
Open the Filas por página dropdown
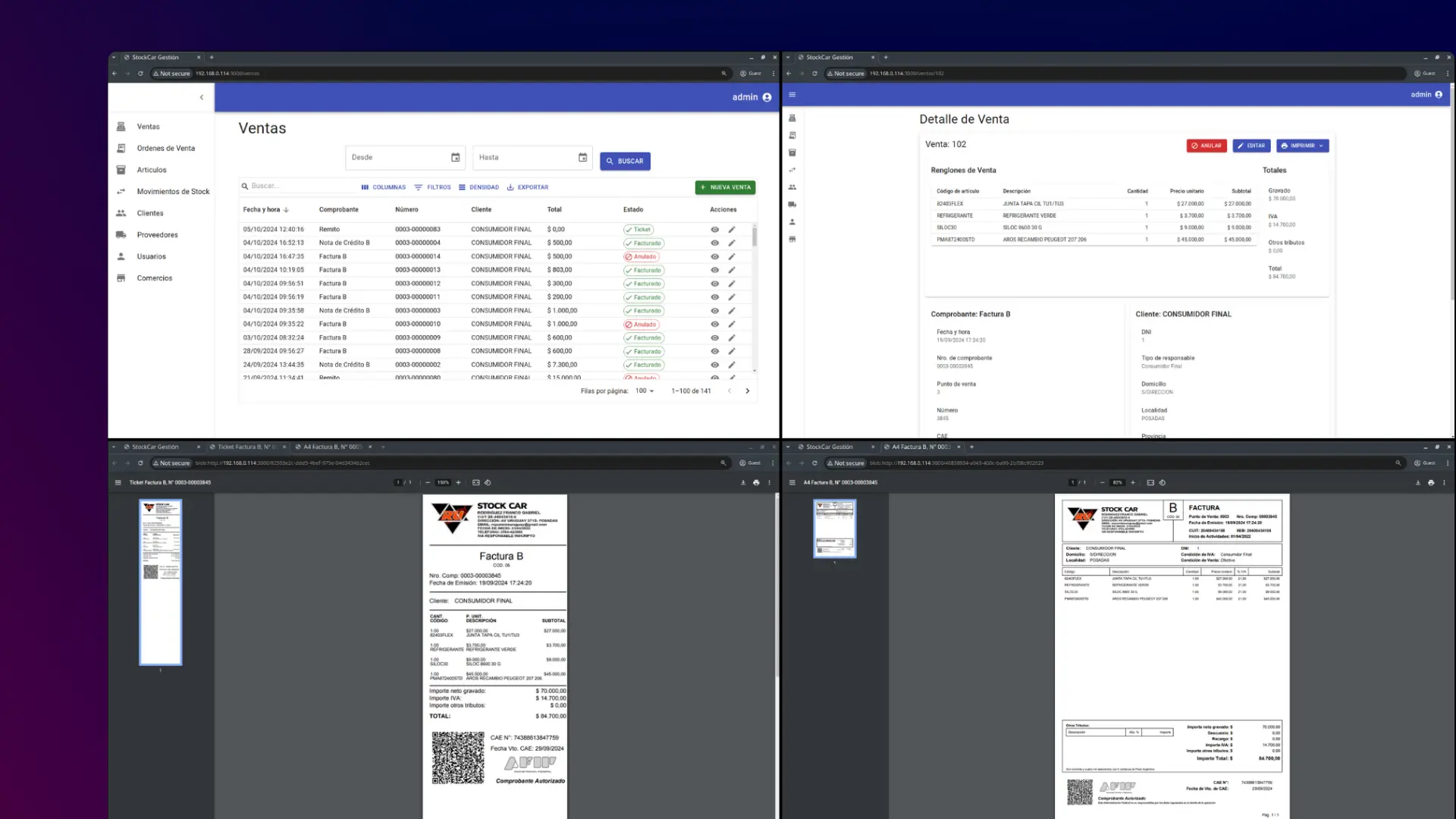coord(645,391)
